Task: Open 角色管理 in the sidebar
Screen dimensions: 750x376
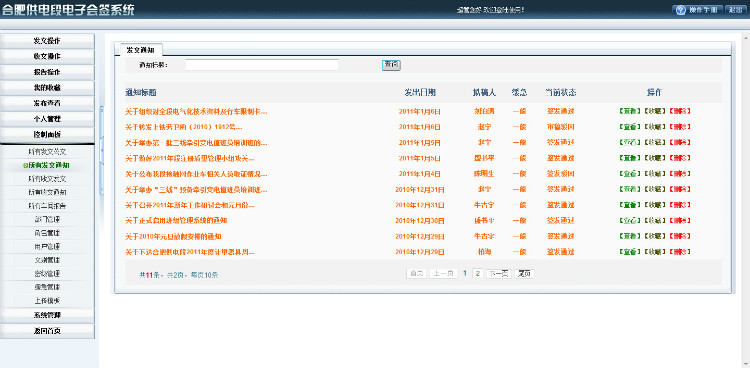Action: click(47, 233)
